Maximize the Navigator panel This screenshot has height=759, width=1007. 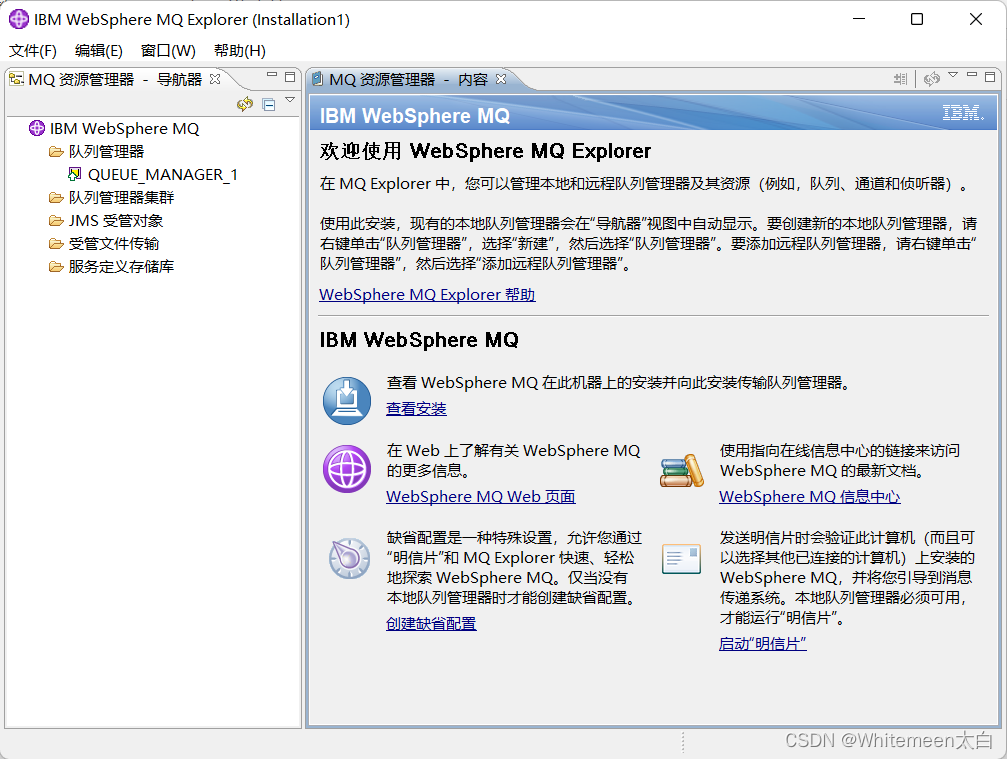click(290, 77)
